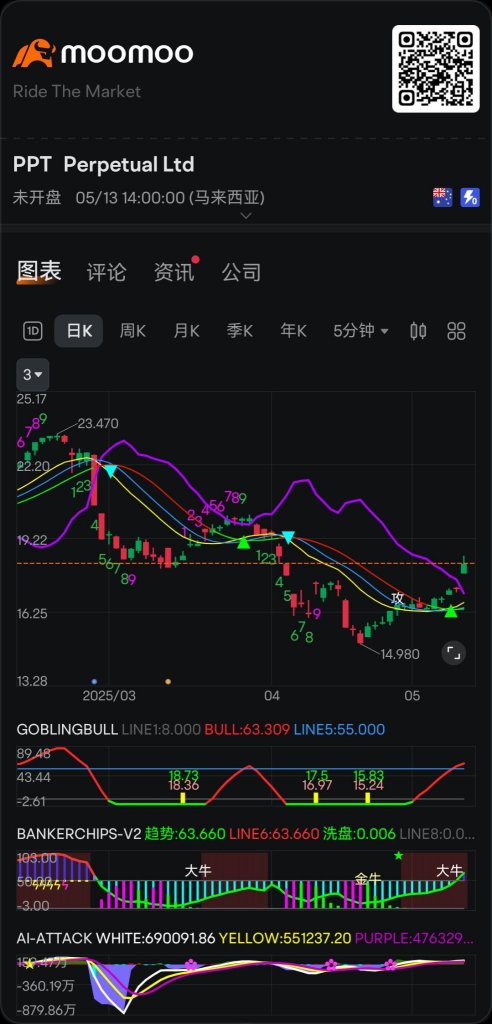Tap the BULL:63.309 value
Image resolution: width=492 pixels, height=1024 pixels.
point(247,729)
